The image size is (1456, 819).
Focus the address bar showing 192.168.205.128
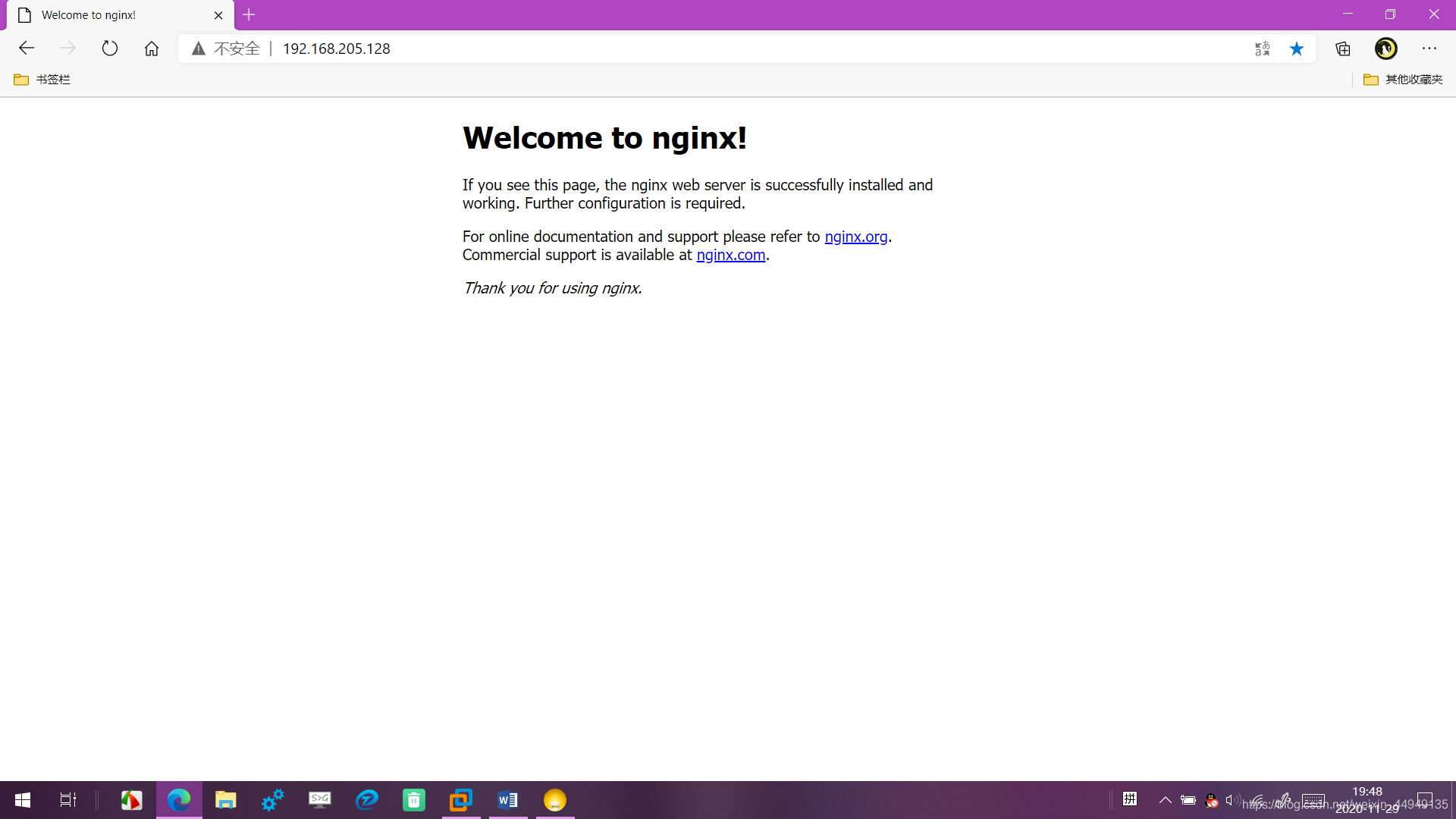(336, 49)
